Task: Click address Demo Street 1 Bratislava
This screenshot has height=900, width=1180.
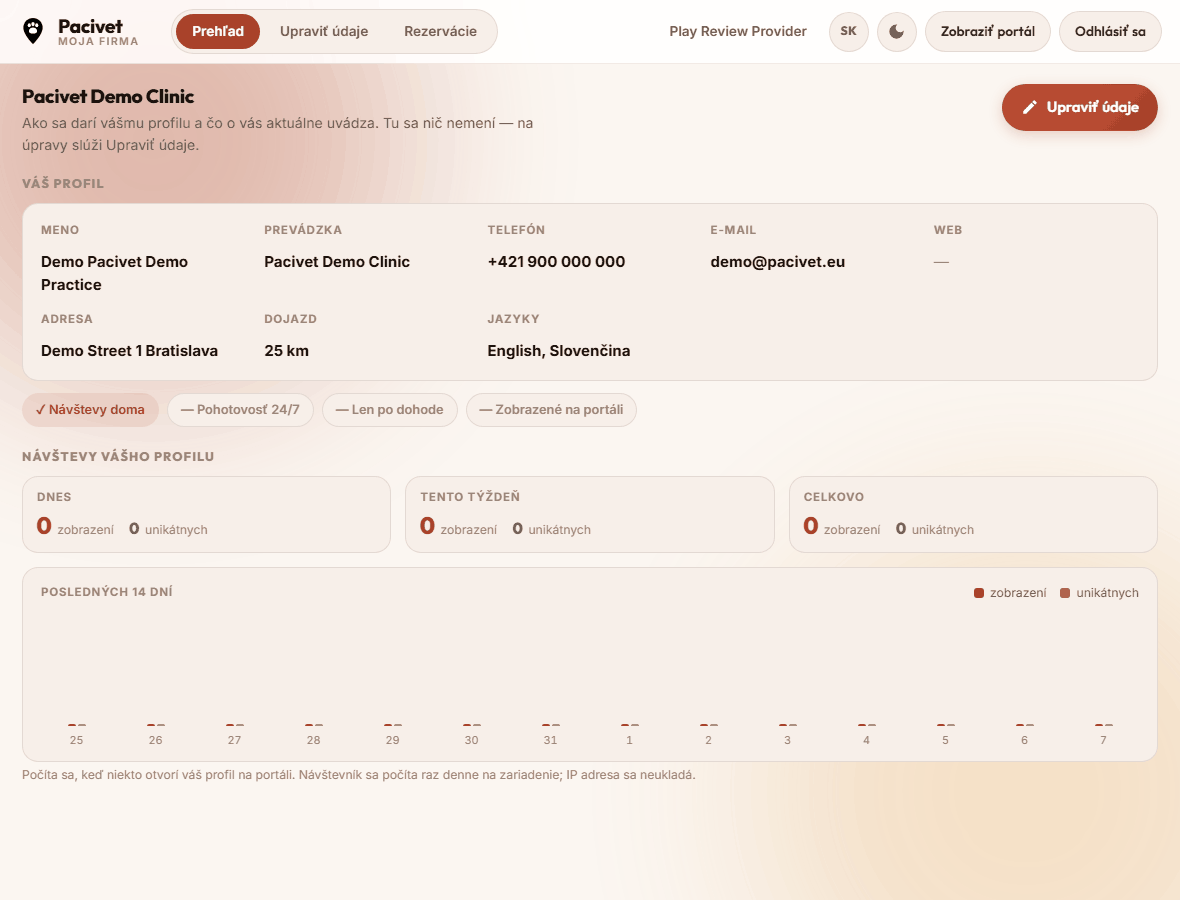Action: pos(129,351)
